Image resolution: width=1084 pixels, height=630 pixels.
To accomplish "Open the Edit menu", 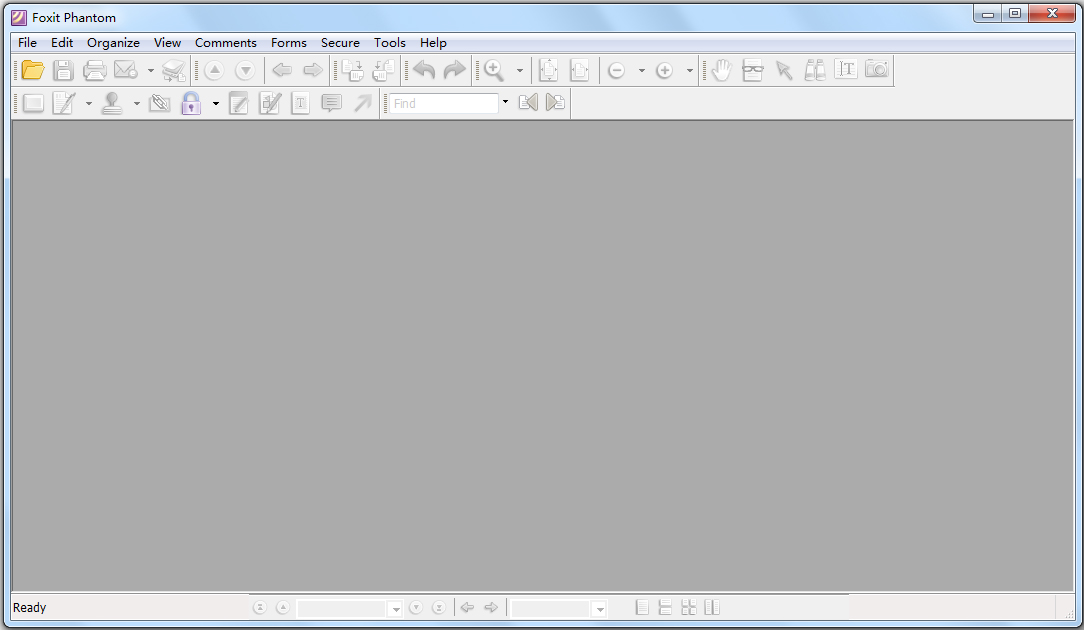I will 62,43.
